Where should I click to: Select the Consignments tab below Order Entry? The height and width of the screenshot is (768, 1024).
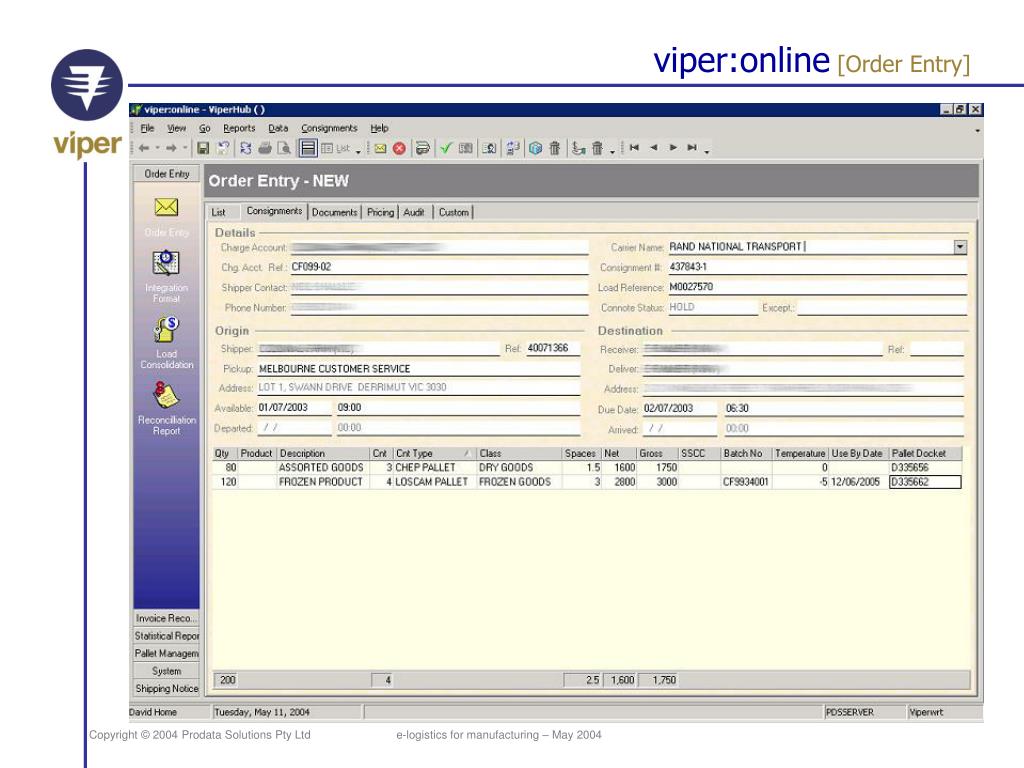click(274, 211)
